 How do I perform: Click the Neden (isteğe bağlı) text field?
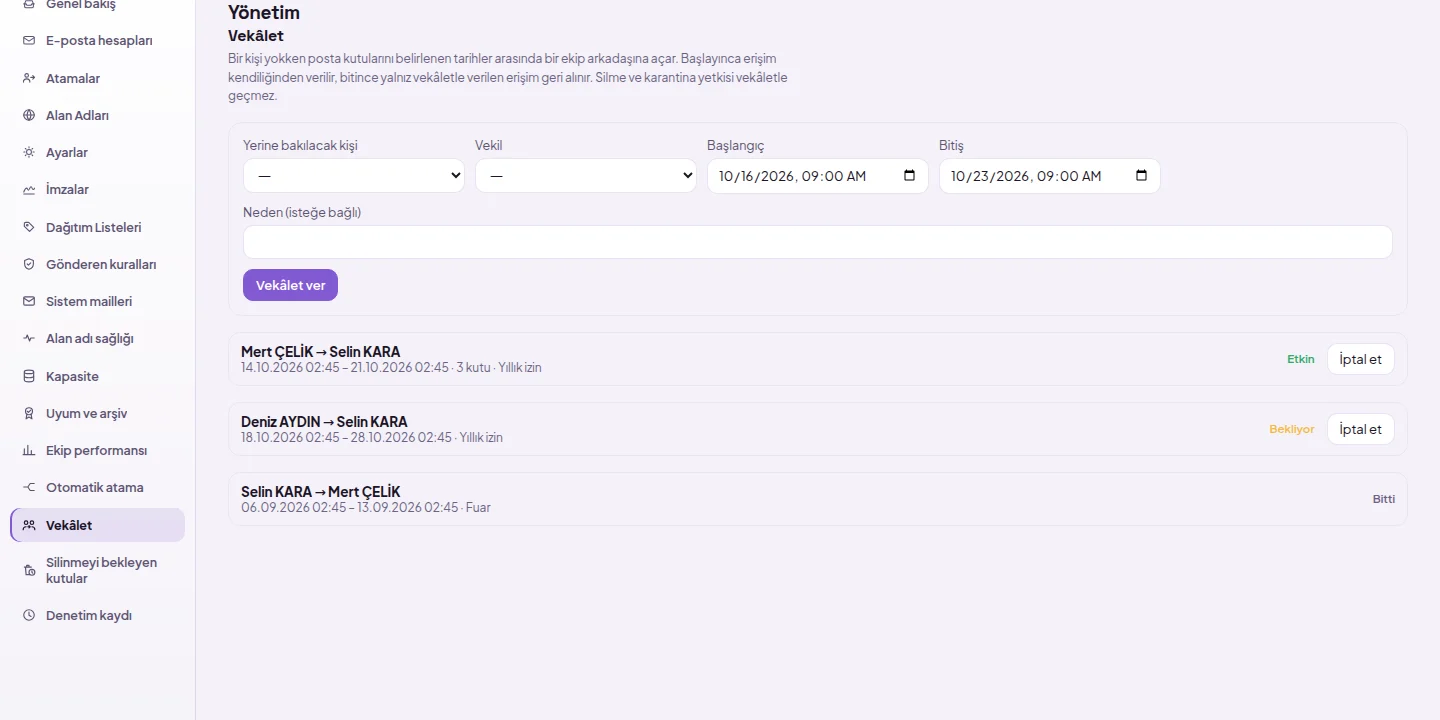818,242
